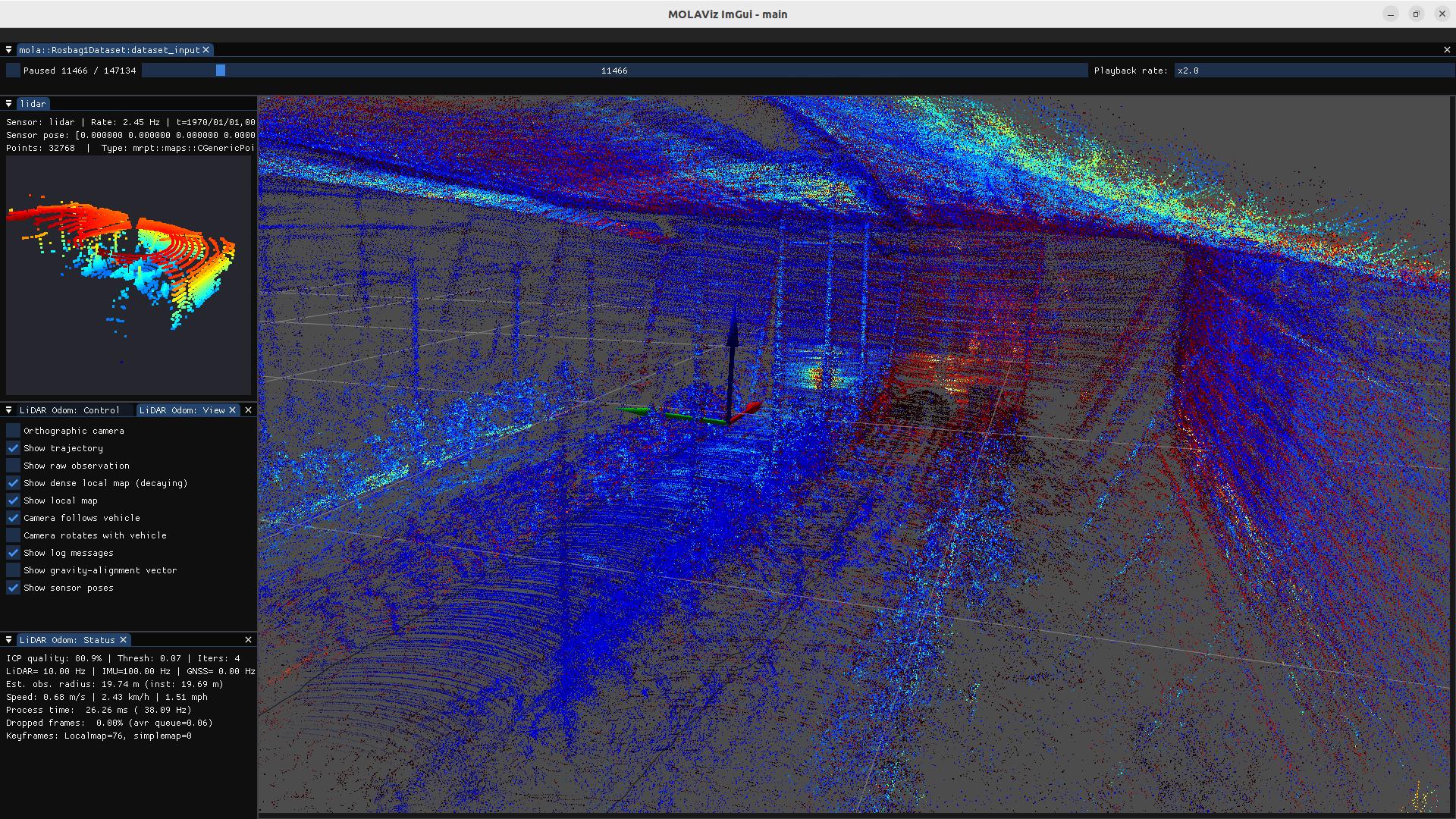Screen dimensions: 1456x819
Task: Collapse the dataset_input panel triangle
Action: tap(8, 50)
